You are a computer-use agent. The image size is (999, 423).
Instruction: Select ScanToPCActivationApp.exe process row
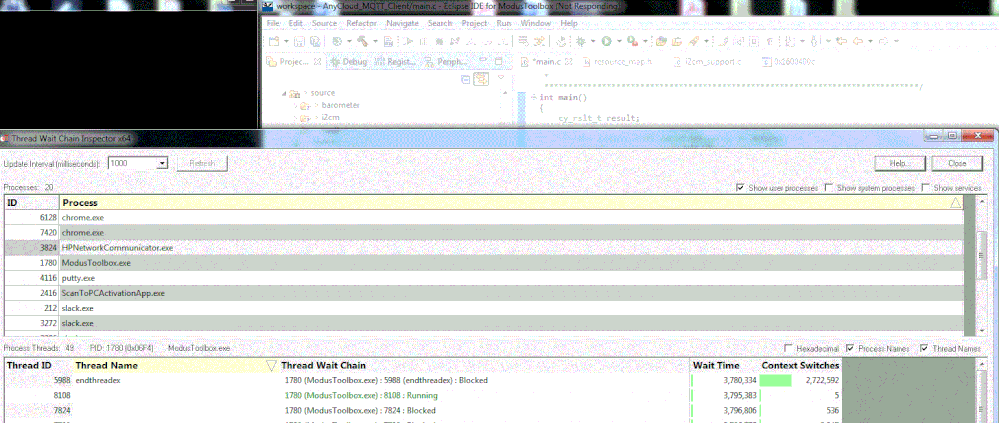tap(484, 293)
